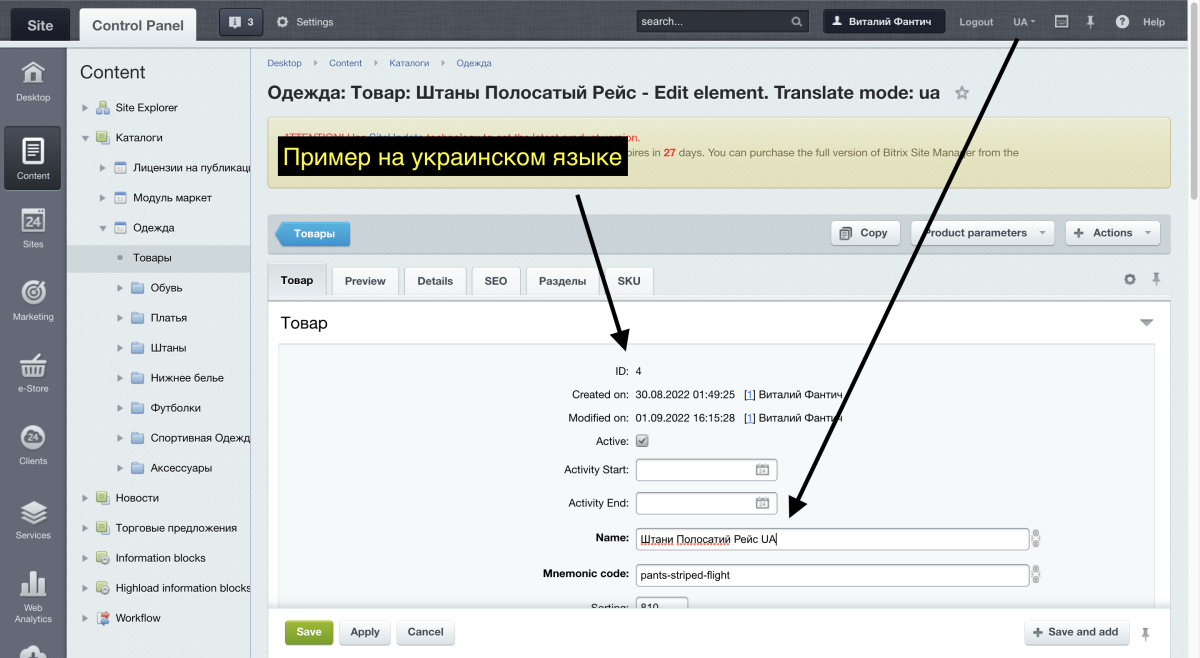Pin the form settings panel
Viewport: 1200px width, 658px height.
coord(1156,280)
